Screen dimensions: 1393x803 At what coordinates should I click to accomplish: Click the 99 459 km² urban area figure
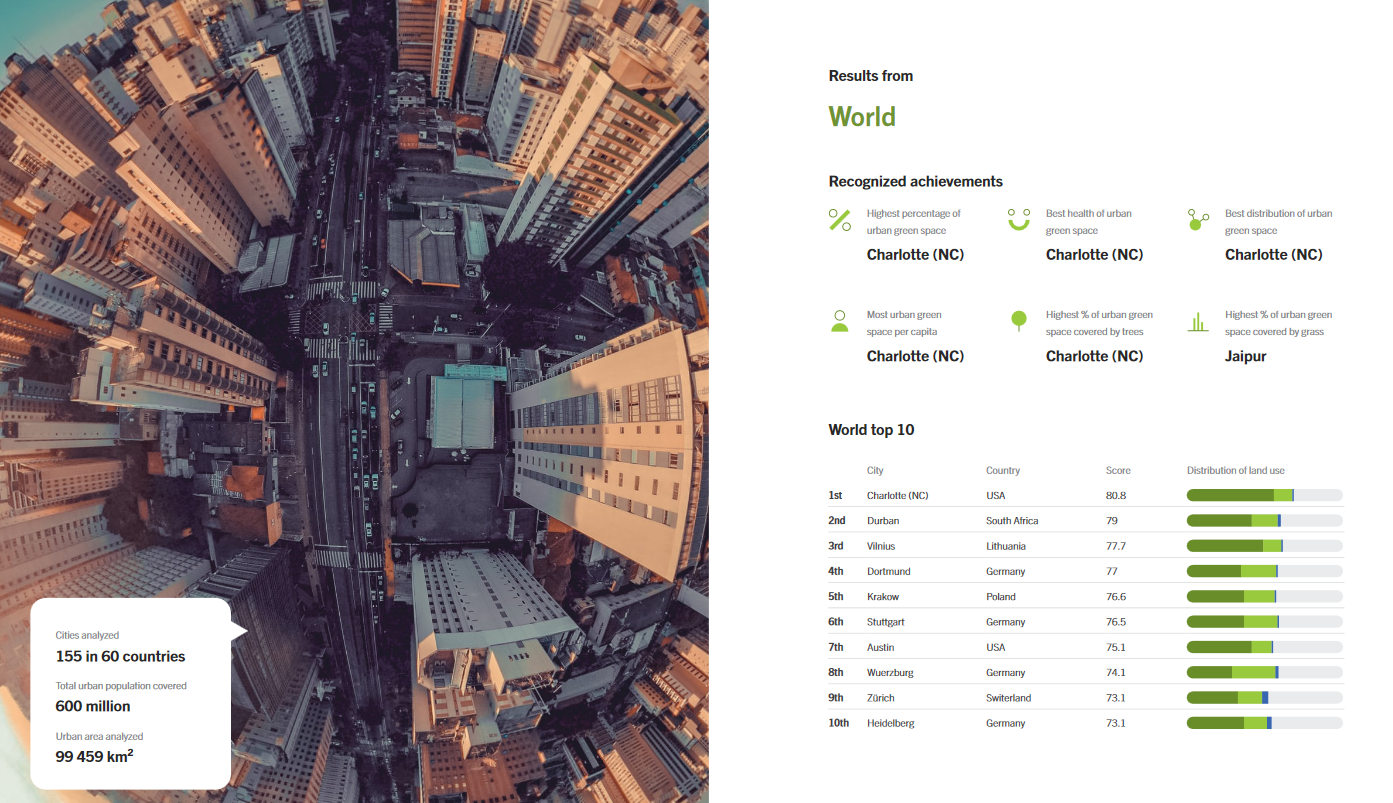coord(94,757)
